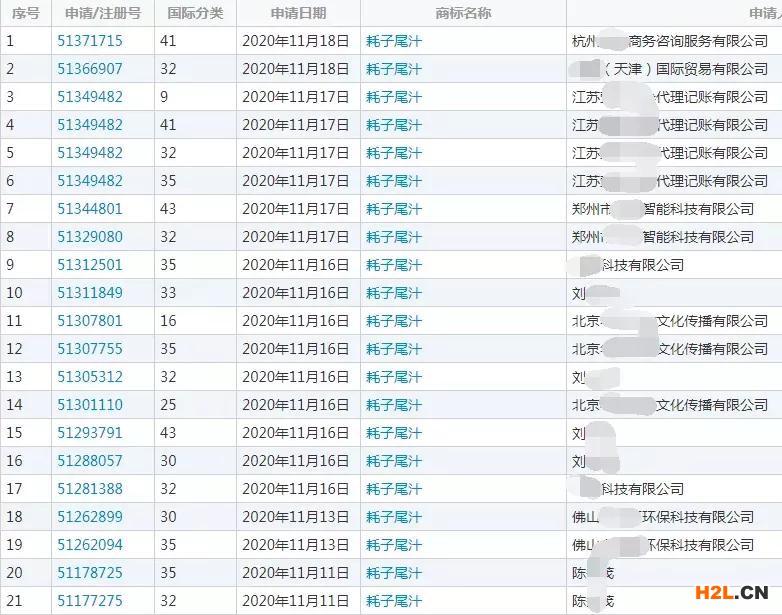Click registration number 51366907 link
The height and width of the screenshot is (615, 782).
click(90, 69)
